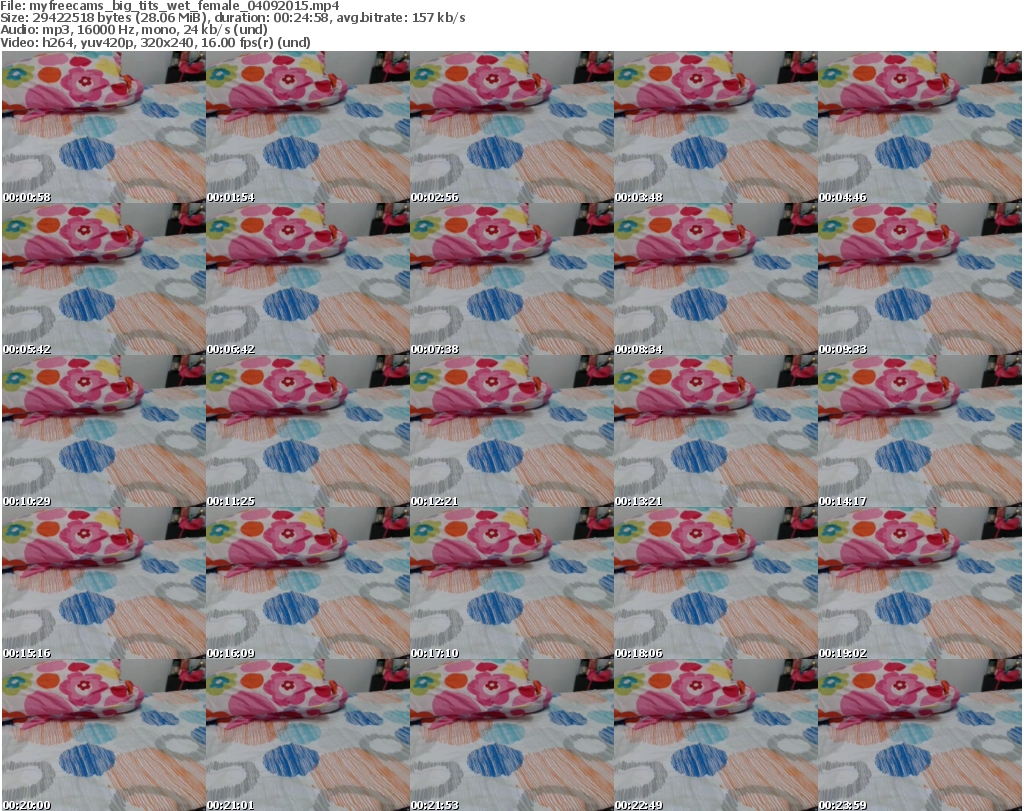Click the 'Audio: mp3, 16000 Hz' line
The width and height of the screenshot is (1024, 811).
(134, 29)
